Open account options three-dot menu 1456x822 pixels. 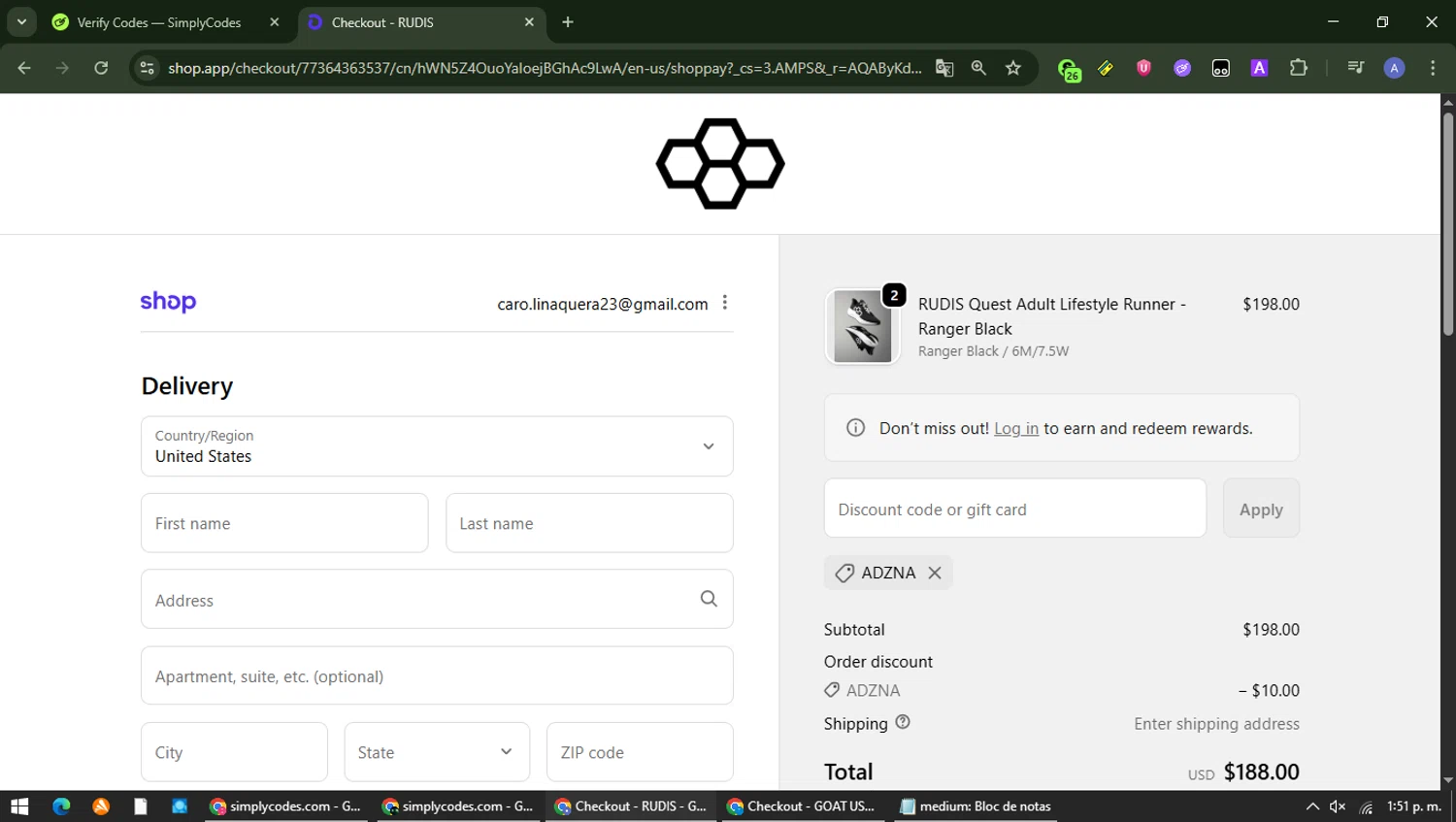pos(725,303)
